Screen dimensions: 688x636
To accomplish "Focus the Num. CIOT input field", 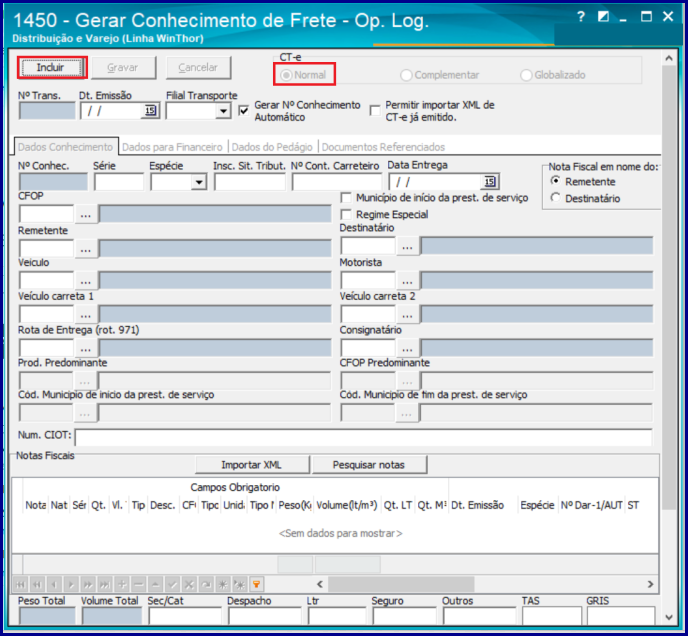I will [x=363, y=437].
